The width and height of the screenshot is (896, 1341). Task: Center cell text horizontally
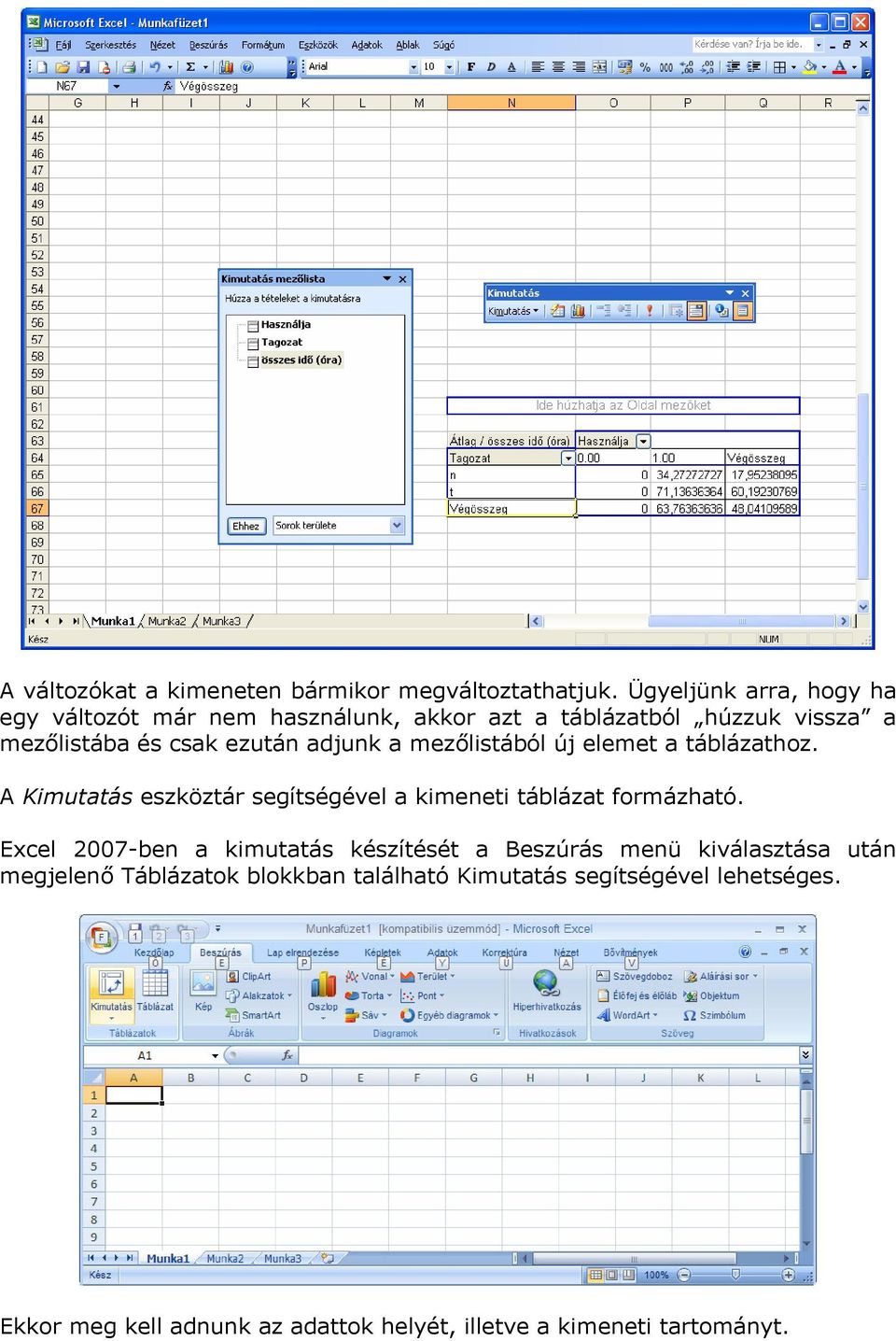point(558,67)
